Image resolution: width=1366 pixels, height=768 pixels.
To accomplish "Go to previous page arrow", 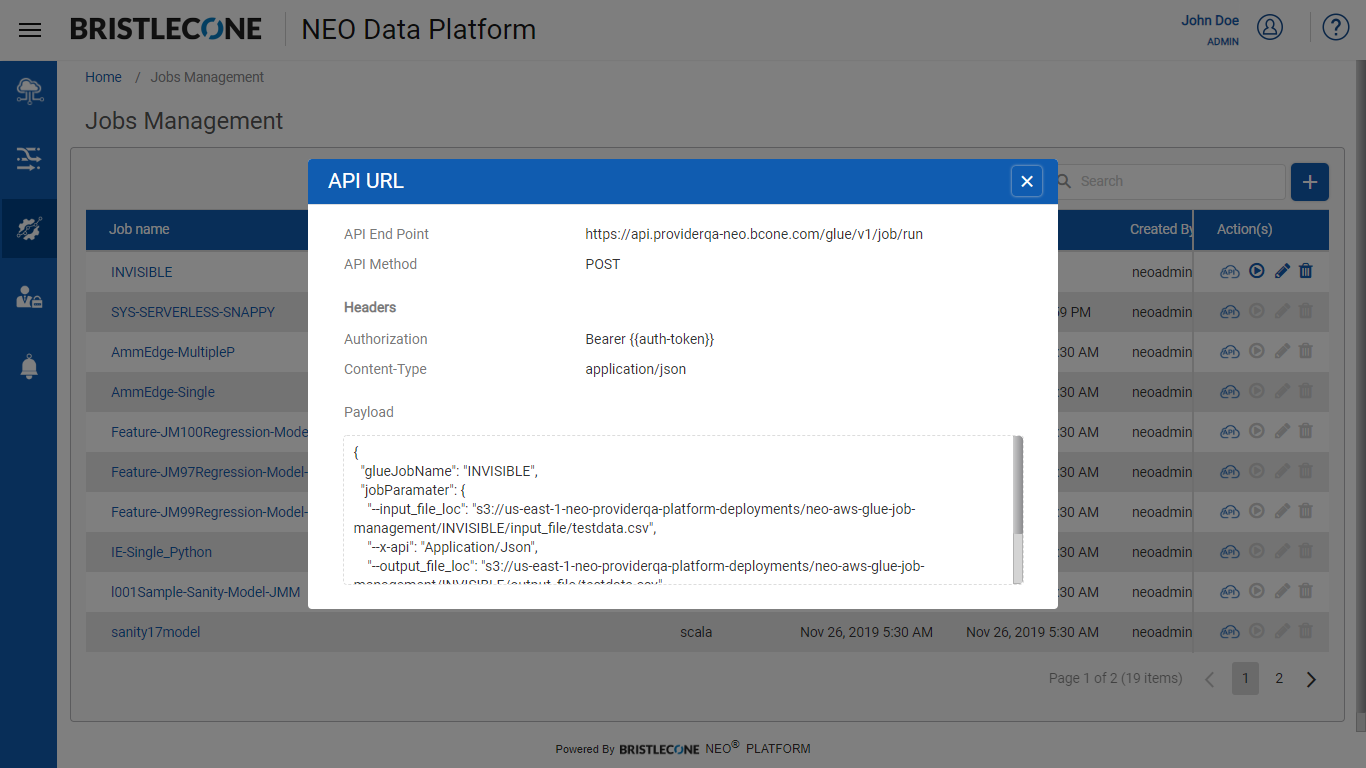I will tap(1210, 679).
